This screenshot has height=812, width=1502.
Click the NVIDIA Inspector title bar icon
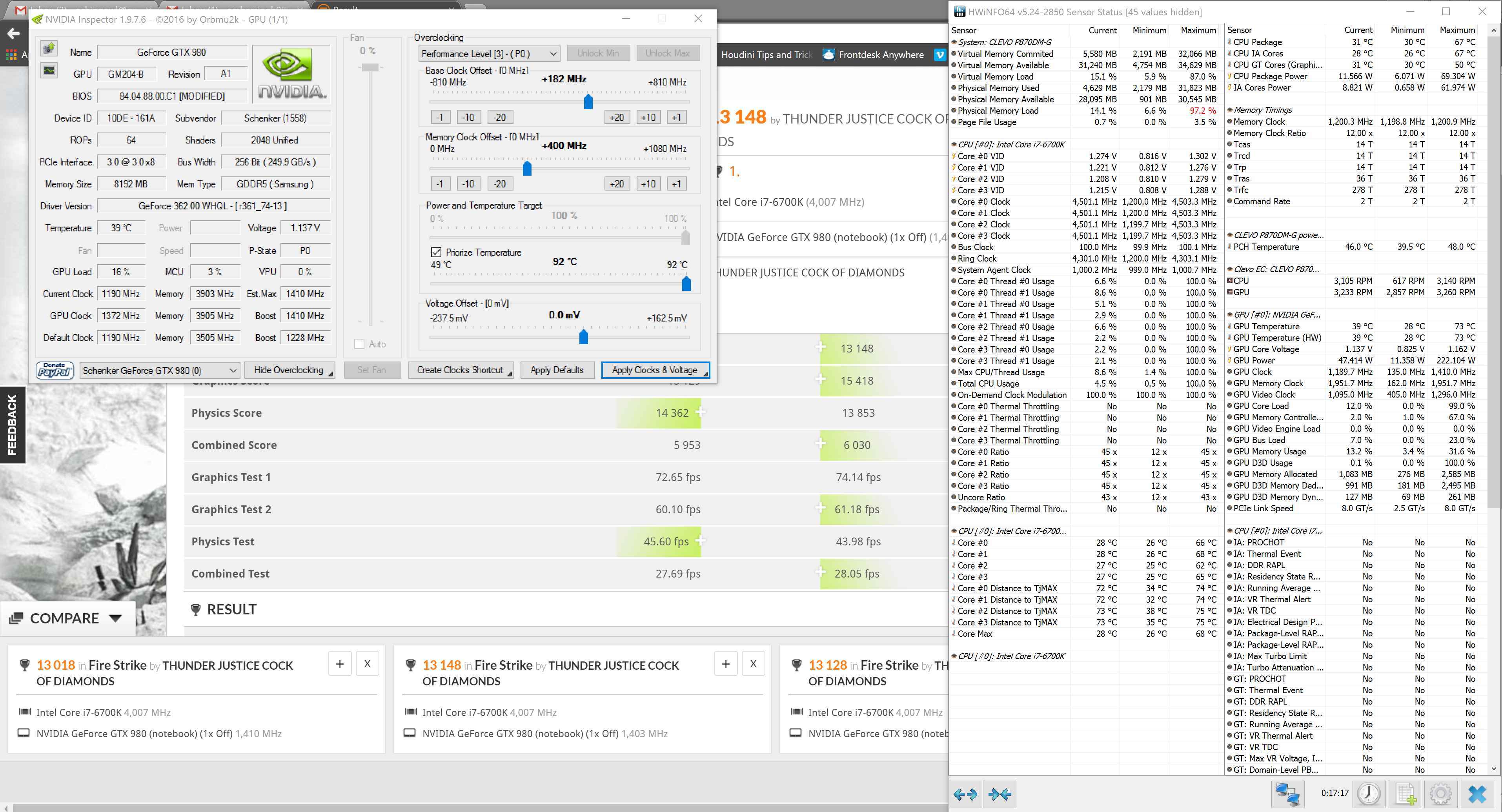[38, 19]
